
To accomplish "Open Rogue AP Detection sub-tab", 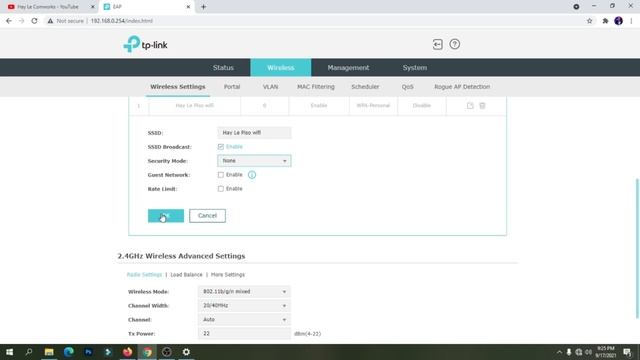I will 462,87.
